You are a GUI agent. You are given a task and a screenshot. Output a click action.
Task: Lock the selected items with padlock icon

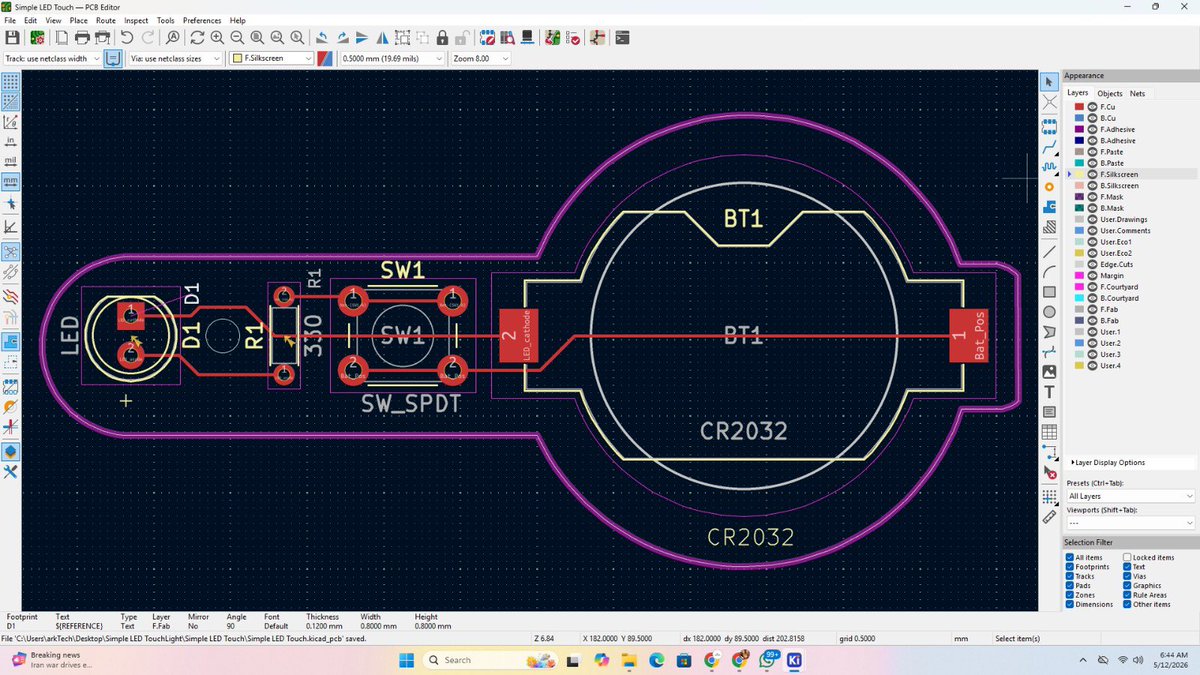click(x=441, y=37)
